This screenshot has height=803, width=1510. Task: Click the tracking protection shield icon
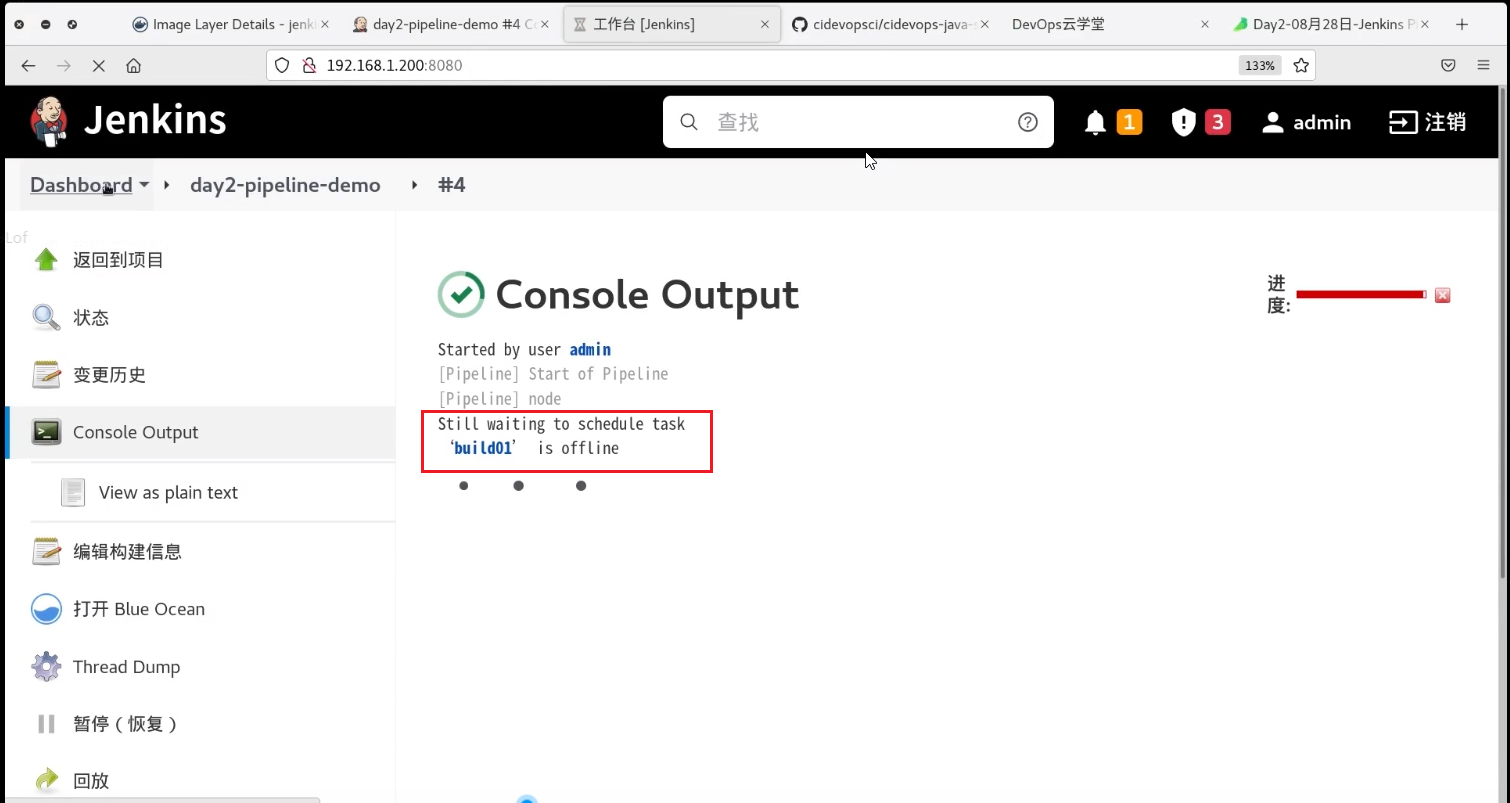click(x=282, y=65)
